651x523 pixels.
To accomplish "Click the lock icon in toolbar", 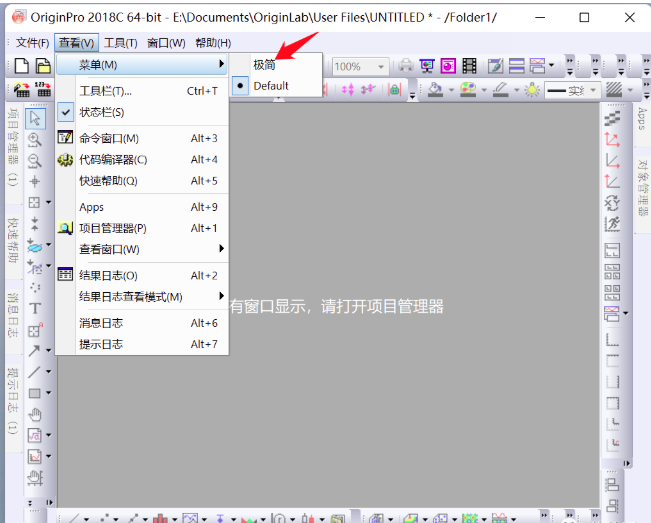I will 394,89.
